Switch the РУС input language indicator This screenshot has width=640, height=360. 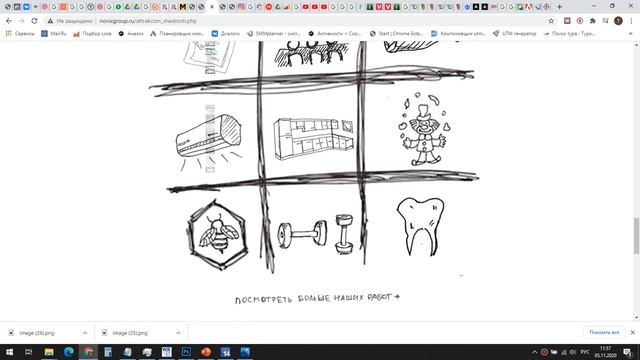(585, 352)
